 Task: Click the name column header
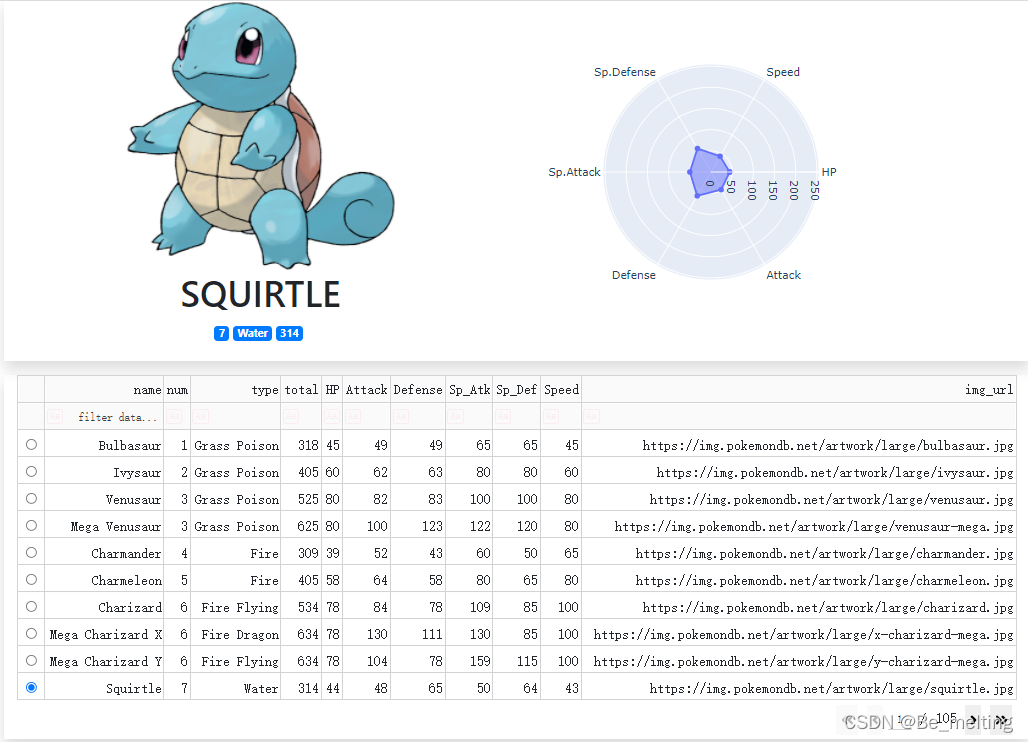click(x=104, y=389)
